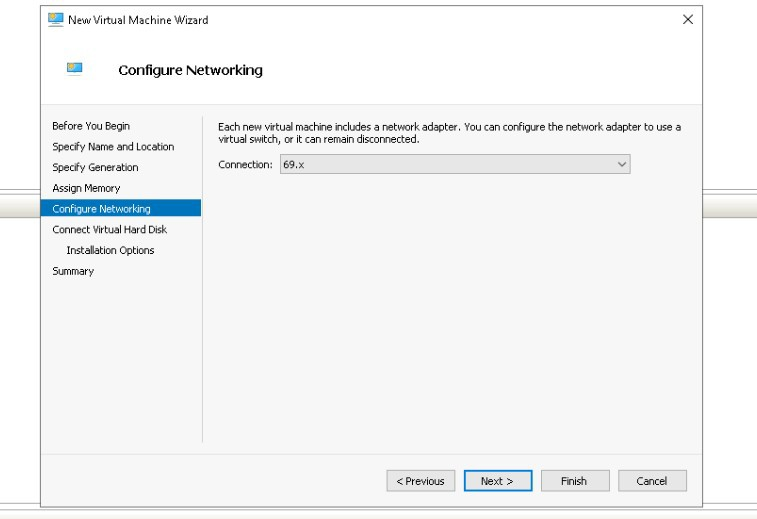Click the < Previous button
This screenshot has height=519, width=757.
pos(421,481)
